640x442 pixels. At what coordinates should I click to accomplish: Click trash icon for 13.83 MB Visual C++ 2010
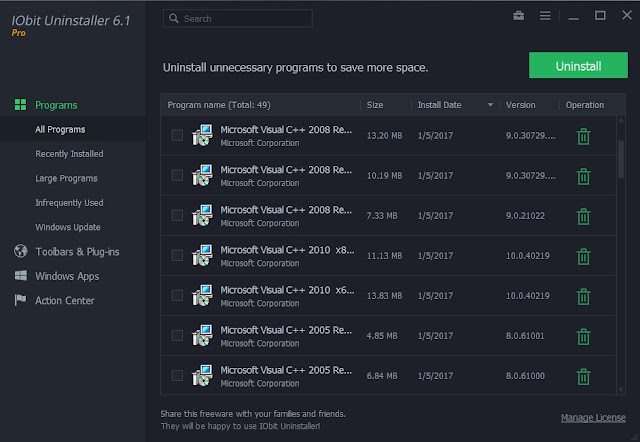(x=583, y=296)
